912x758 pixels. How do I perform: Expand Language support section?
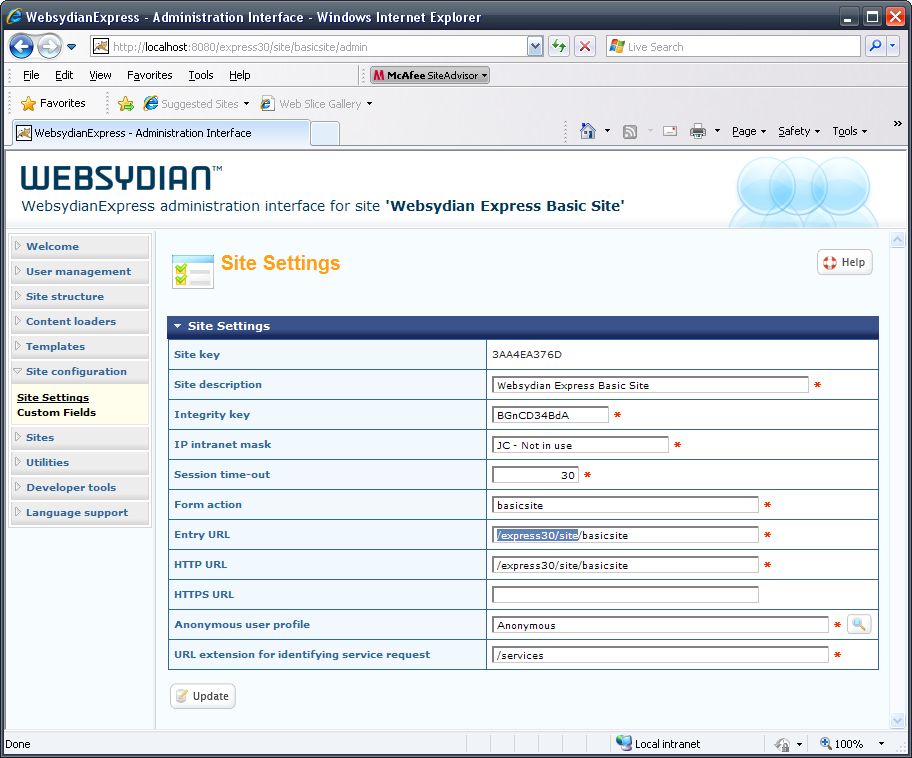click(80, 513)
